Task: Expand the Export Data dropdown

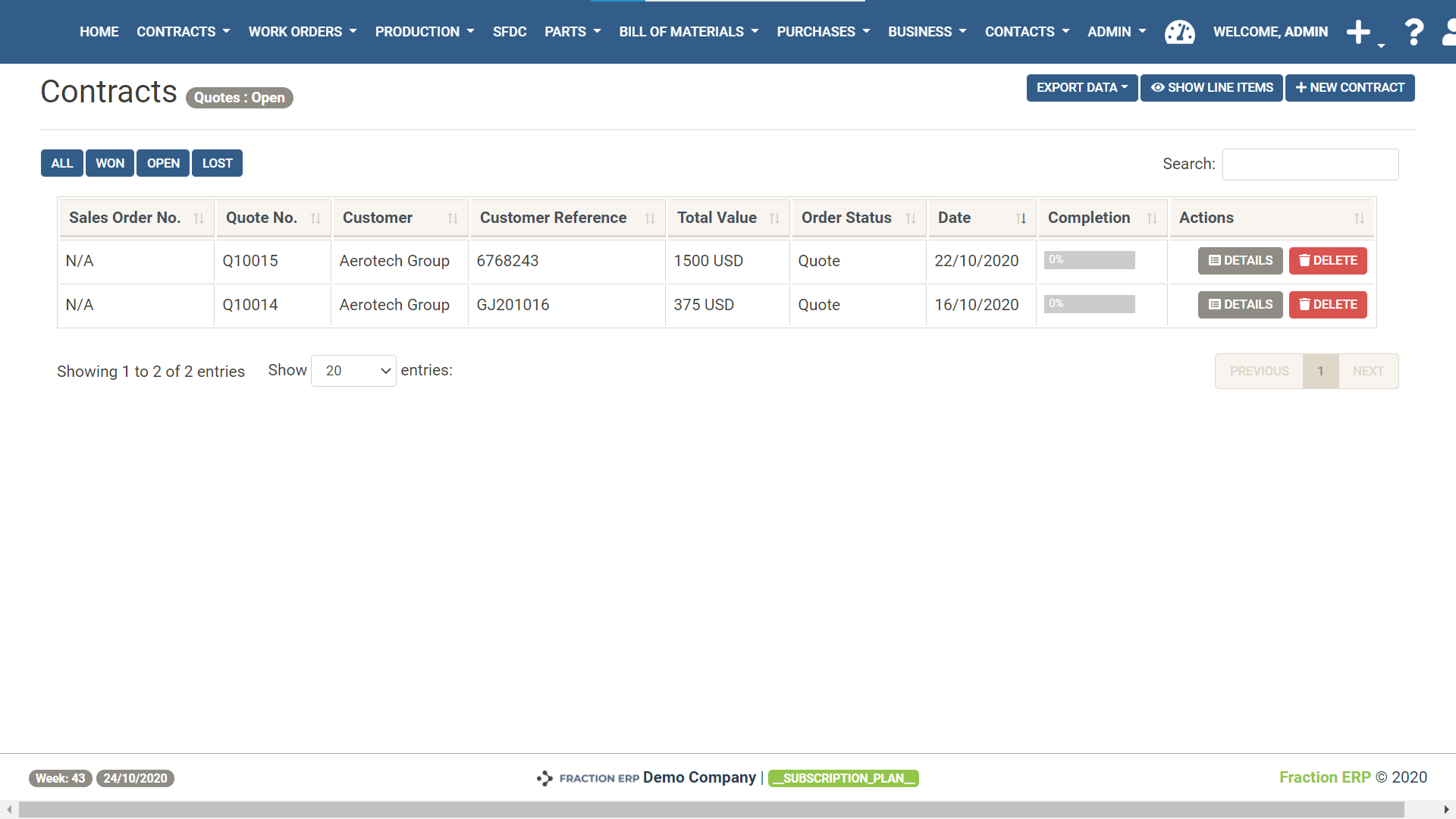Action: 1081,88
